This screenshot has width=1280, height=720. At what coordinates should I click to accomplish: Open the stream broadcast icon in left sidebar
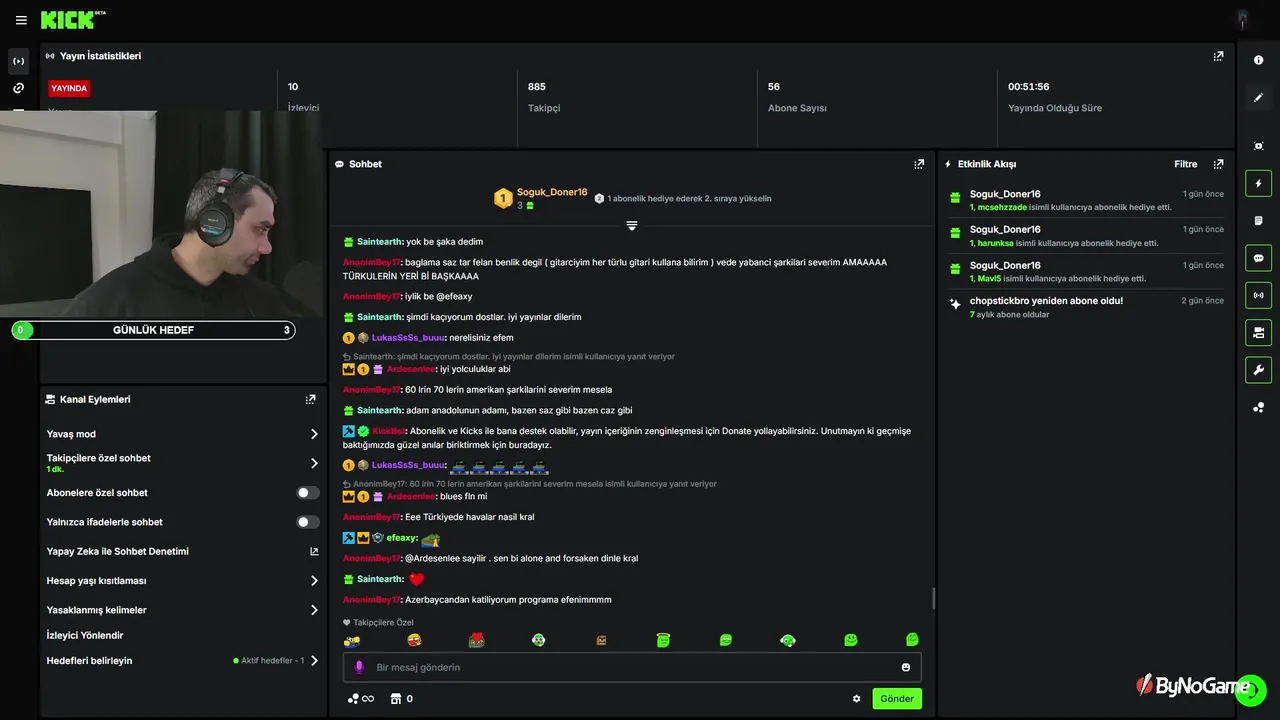[x=18, y=61]
